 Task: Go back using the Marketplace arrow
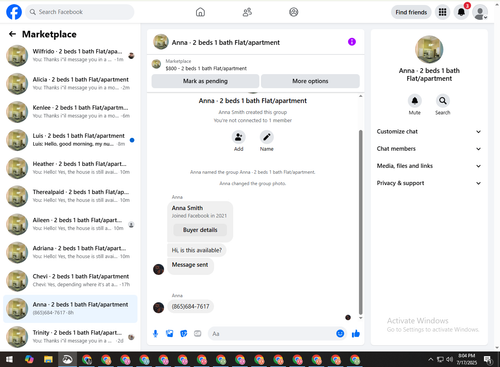click(12, 34)
